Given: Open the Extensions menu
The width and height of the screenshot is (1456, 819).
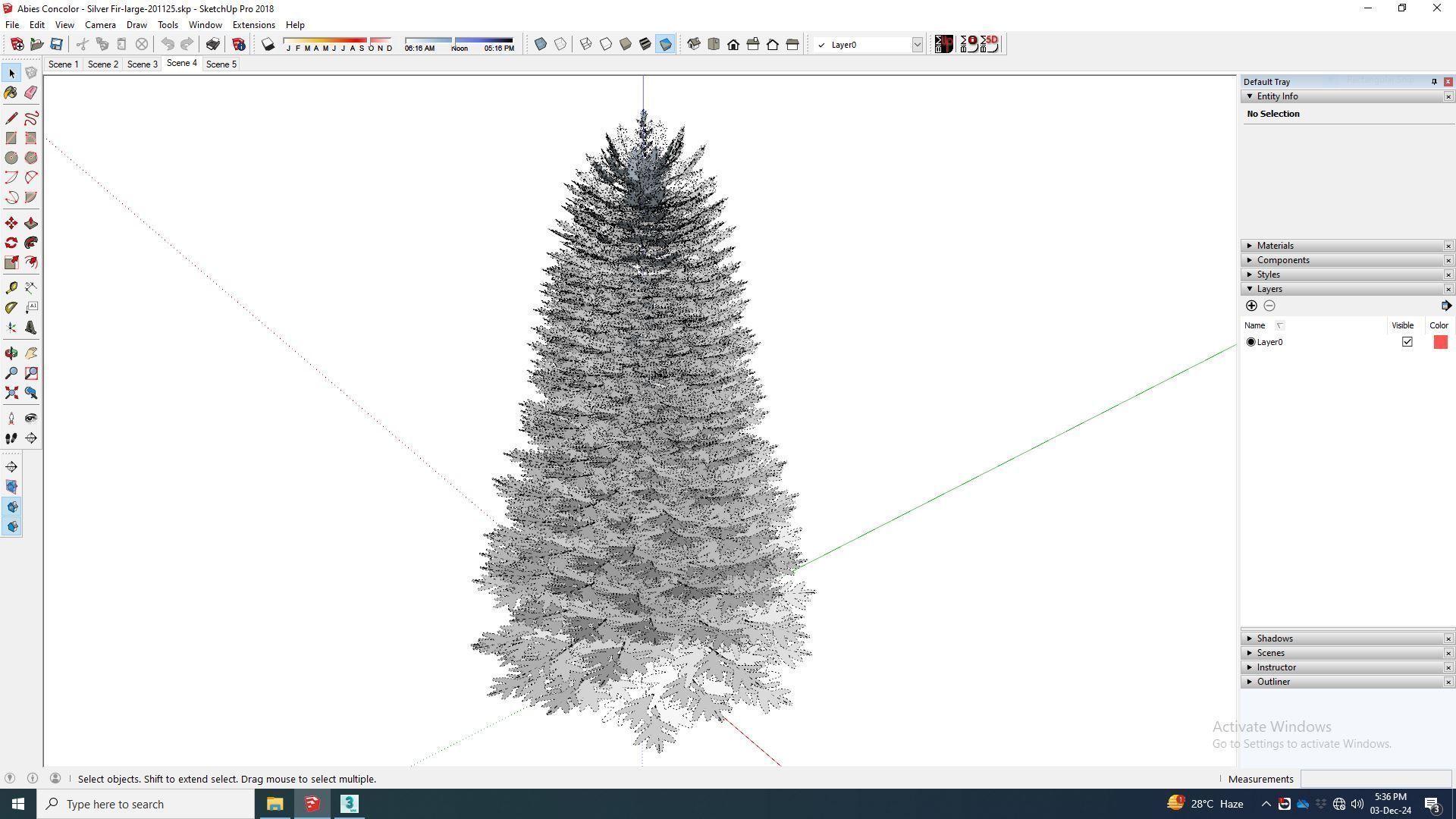Looking at the screenshot, I should coord(253,25).
